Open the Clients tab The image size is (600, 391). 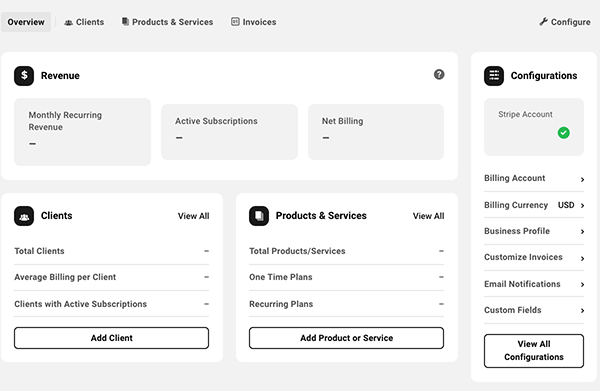point(84,22)
